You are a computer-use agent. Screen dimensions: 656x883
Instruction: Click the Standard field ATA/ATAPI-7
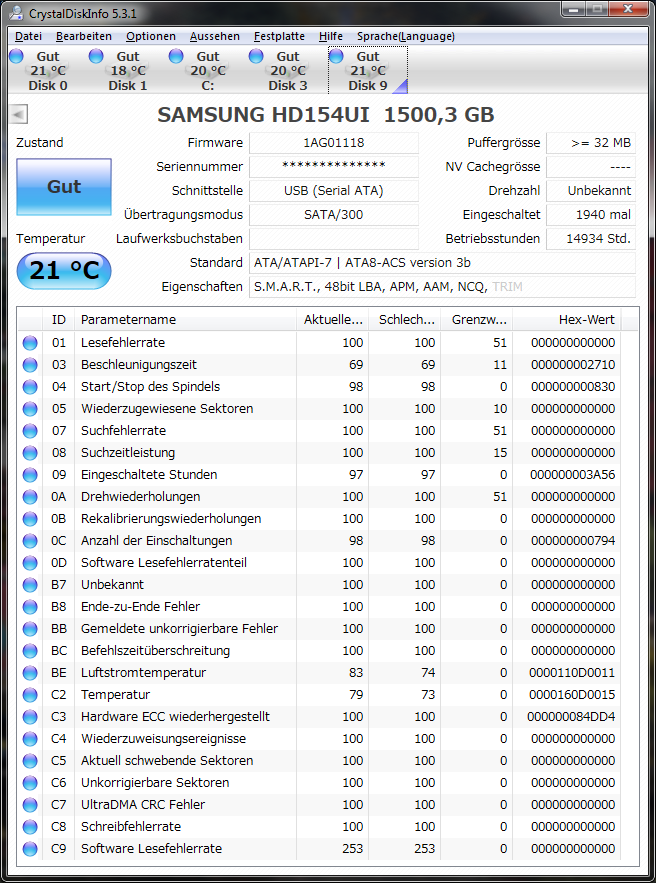coord(443,262)
